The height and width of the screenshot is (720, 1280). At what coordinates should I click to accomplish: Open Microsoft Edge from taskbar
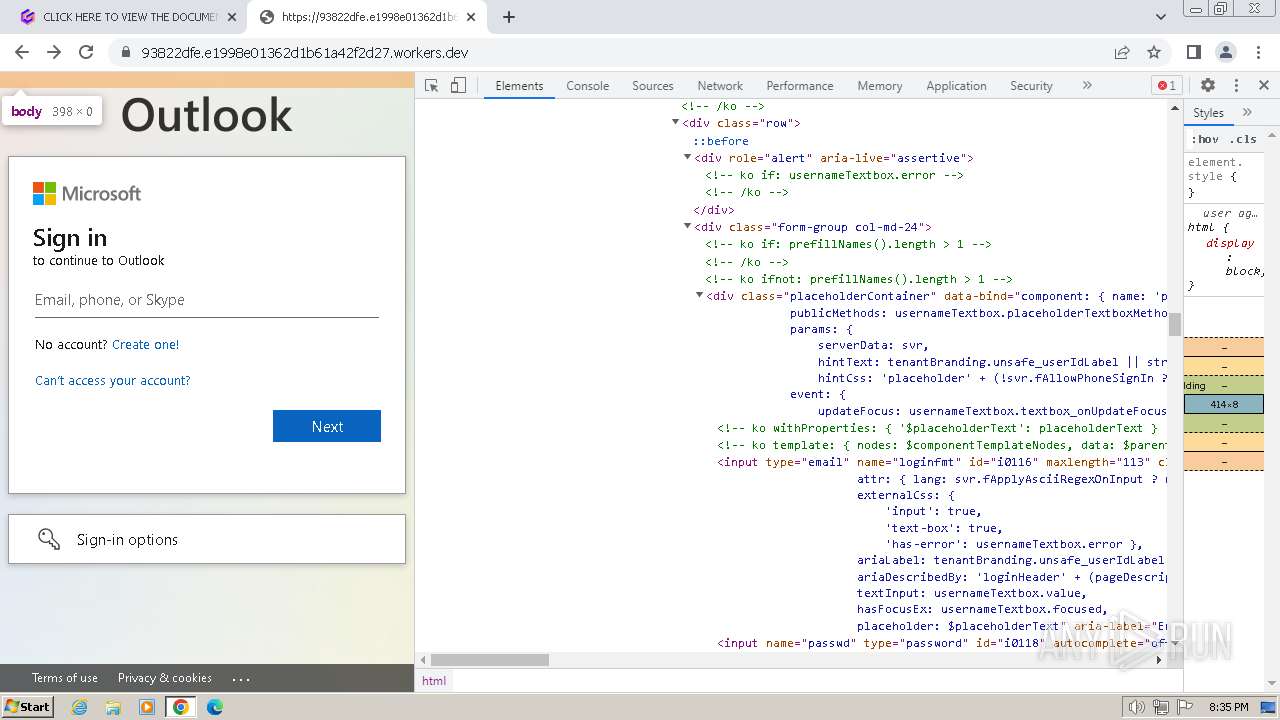click(215, 707)
